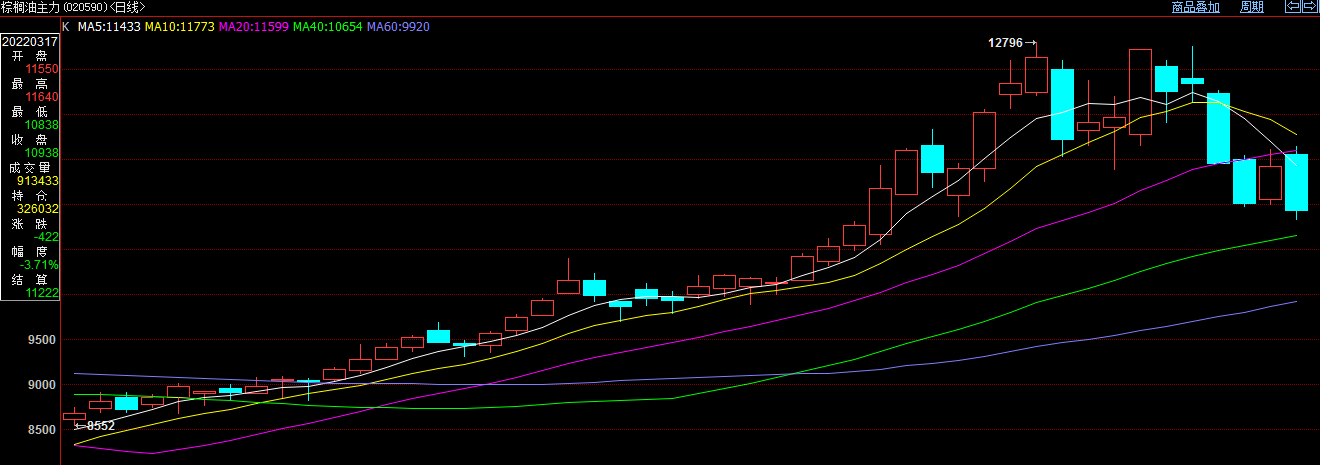Select the MA20:11599 indicator label
The width and height of the screenshot is (1320, 465).
pyautogui.click(x=254, y=25)
